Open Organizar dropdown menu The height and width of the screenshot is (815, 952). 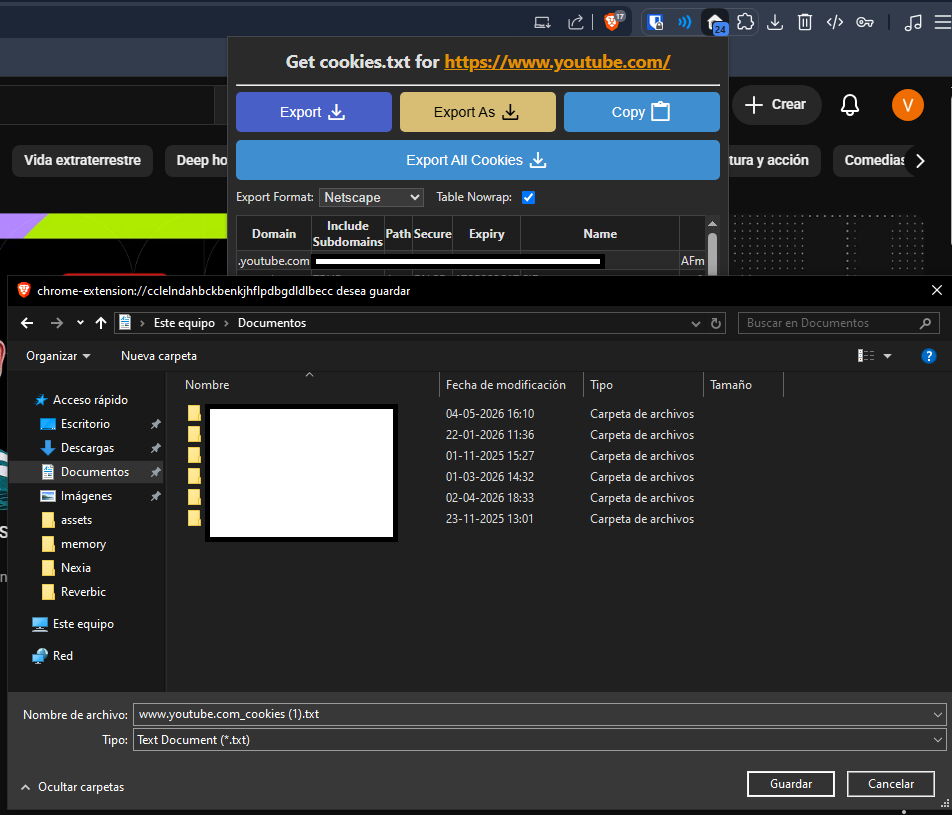pyautogui.click(x=58, y=356)
